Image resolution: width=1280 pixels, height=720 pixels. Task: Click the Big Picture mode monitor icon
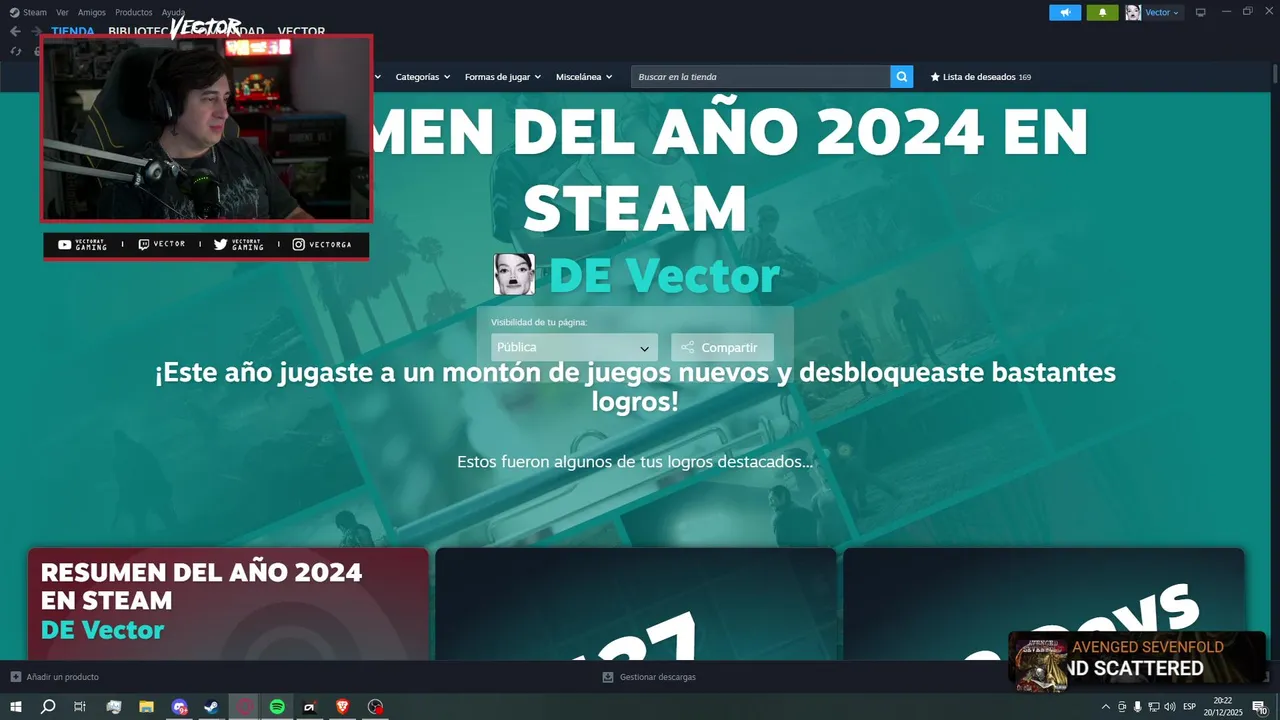(x=1201, y=13)
